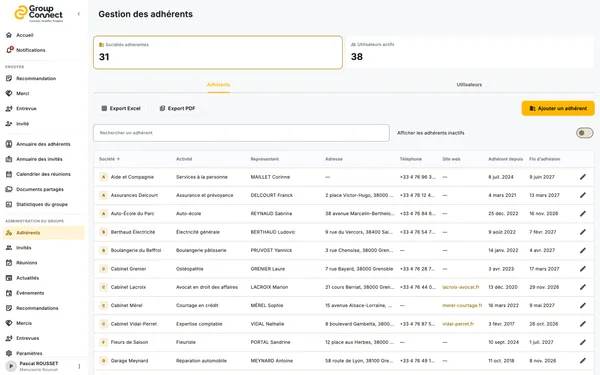600x375 pixels.
Task: Open Paramètres gear icon
Action: (9, 353)
